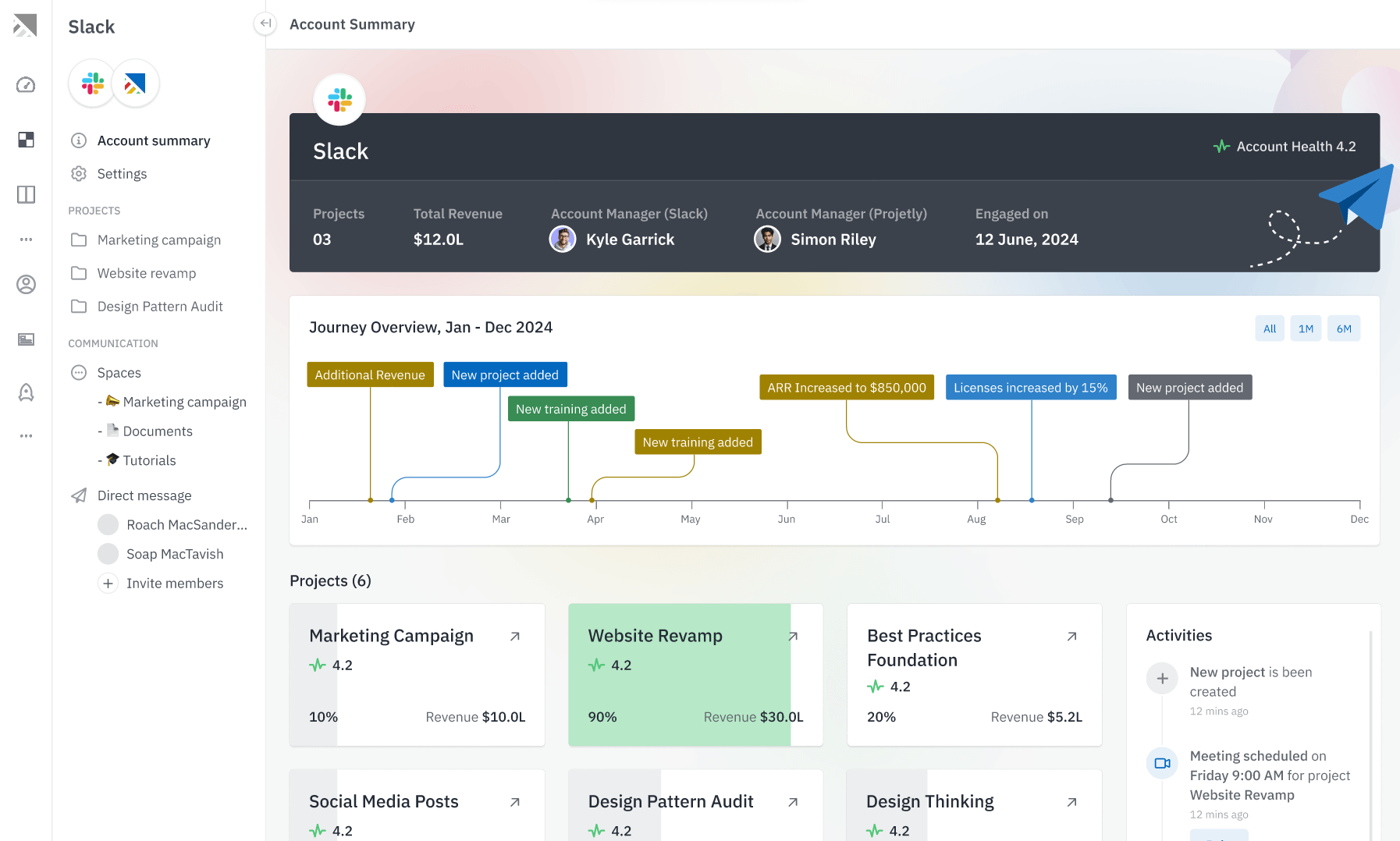Click the Invite members link

point(175,584)
